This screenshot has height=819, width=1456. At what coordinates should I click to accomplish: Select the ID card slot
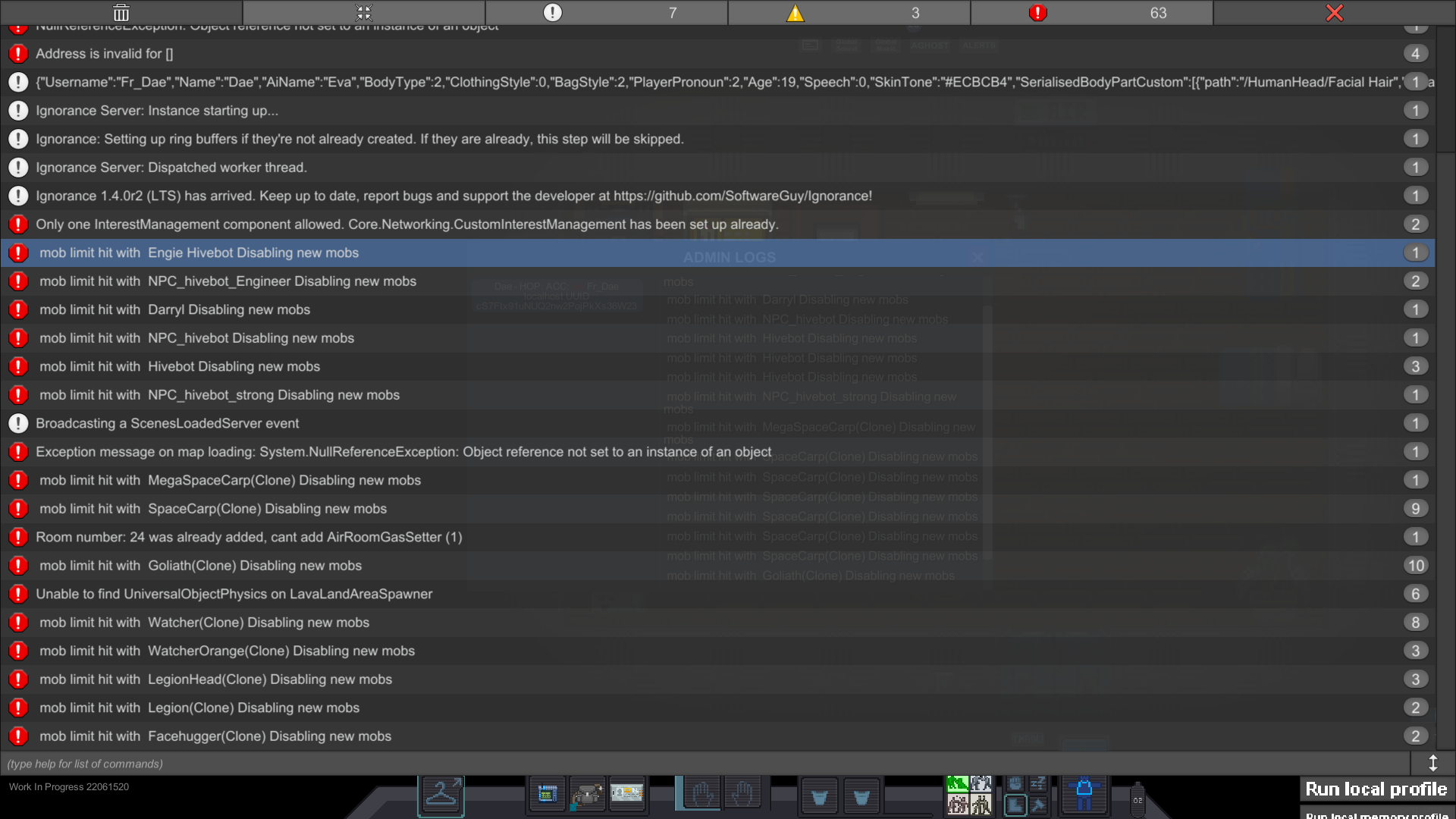coord(627,794)
